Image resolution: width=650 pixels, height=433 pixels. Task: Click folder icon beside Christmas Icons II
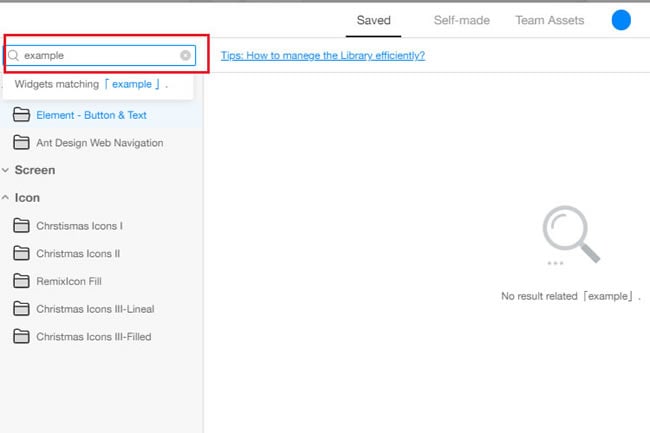[x=21, y=253]
